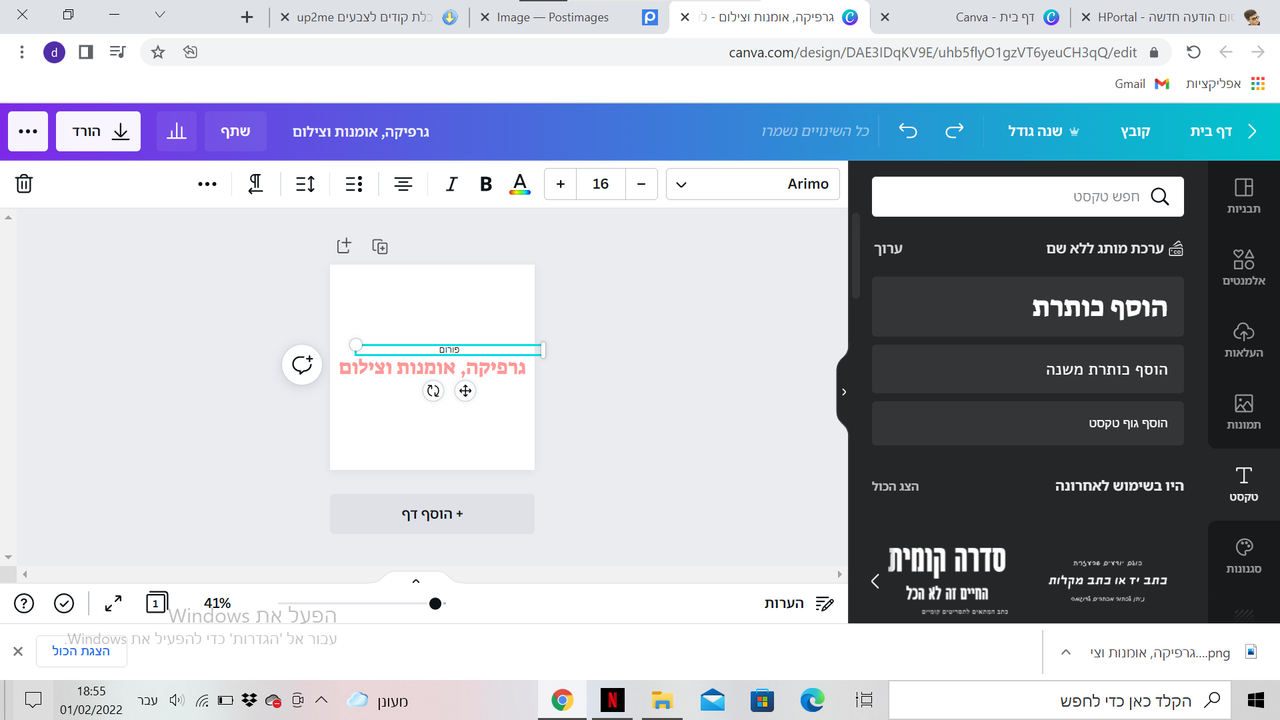Screen dimensions: 1280x720
Task: Undo last action
Action: [908, 131]
